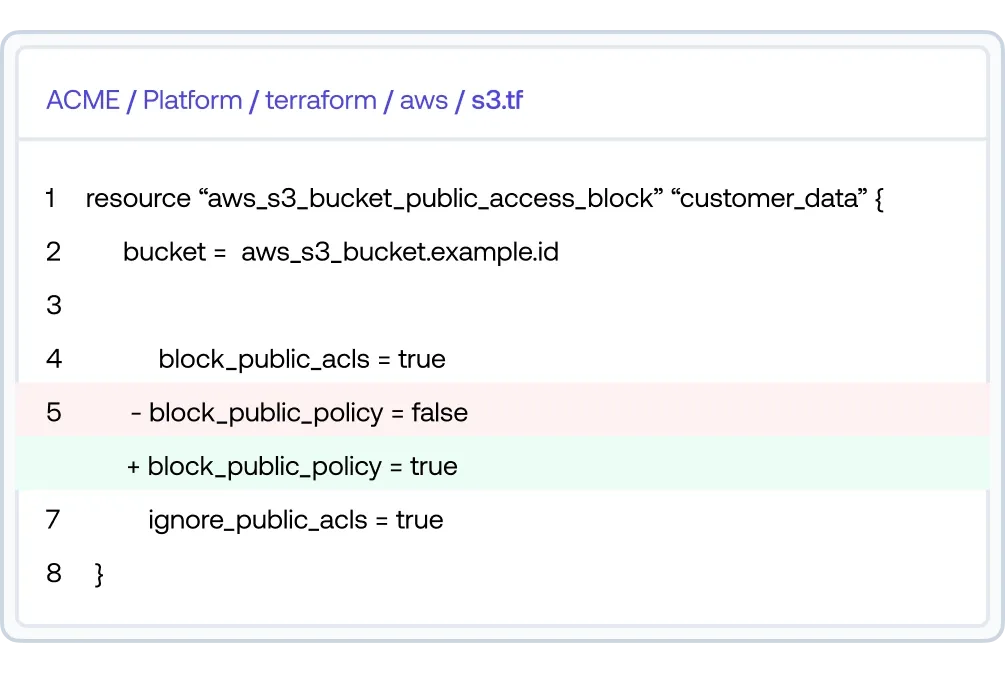Click the closing curly brace

click(98, 574)
